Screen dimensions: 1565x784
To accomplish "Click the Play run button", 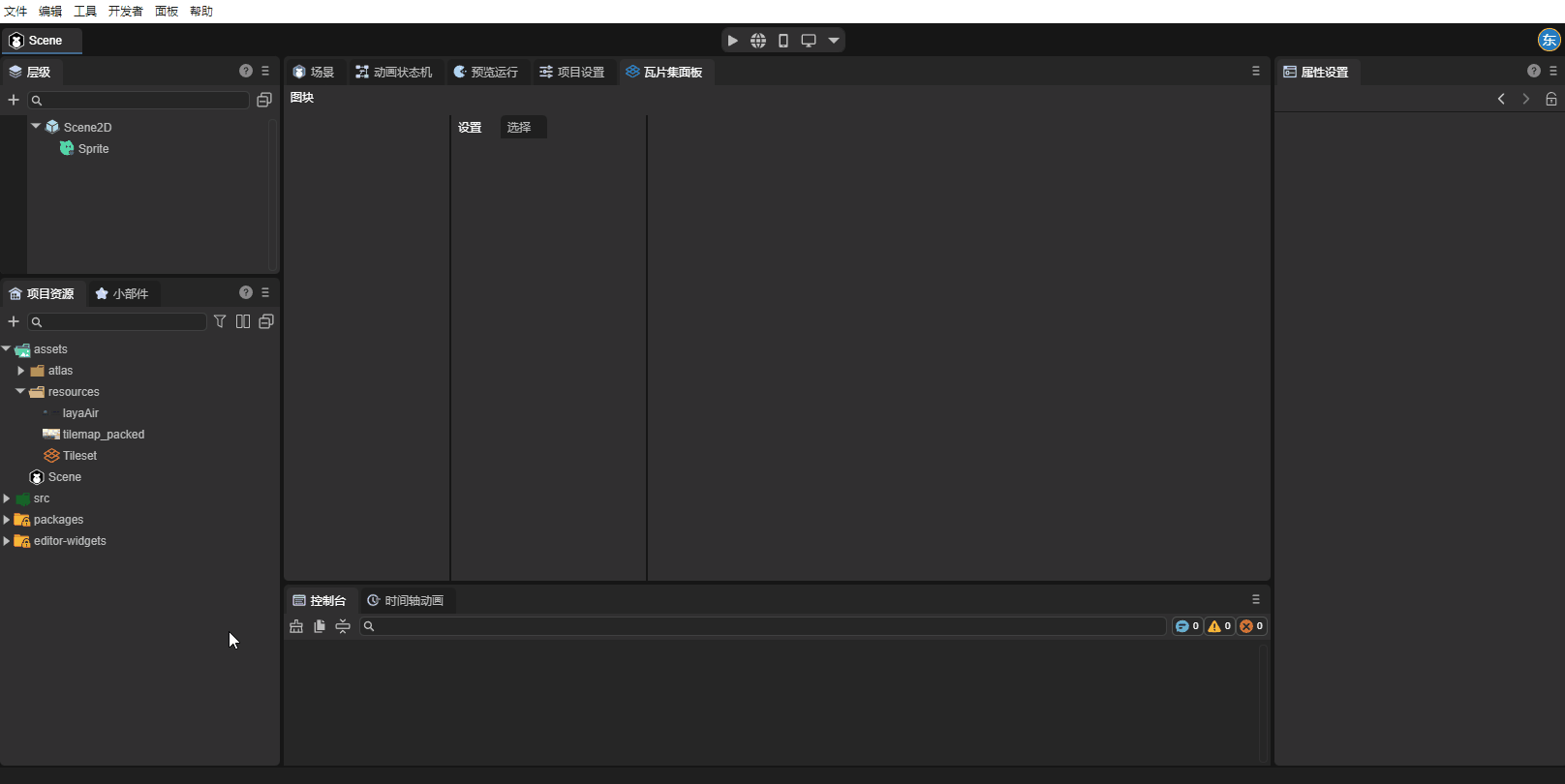I will point(733,41).
